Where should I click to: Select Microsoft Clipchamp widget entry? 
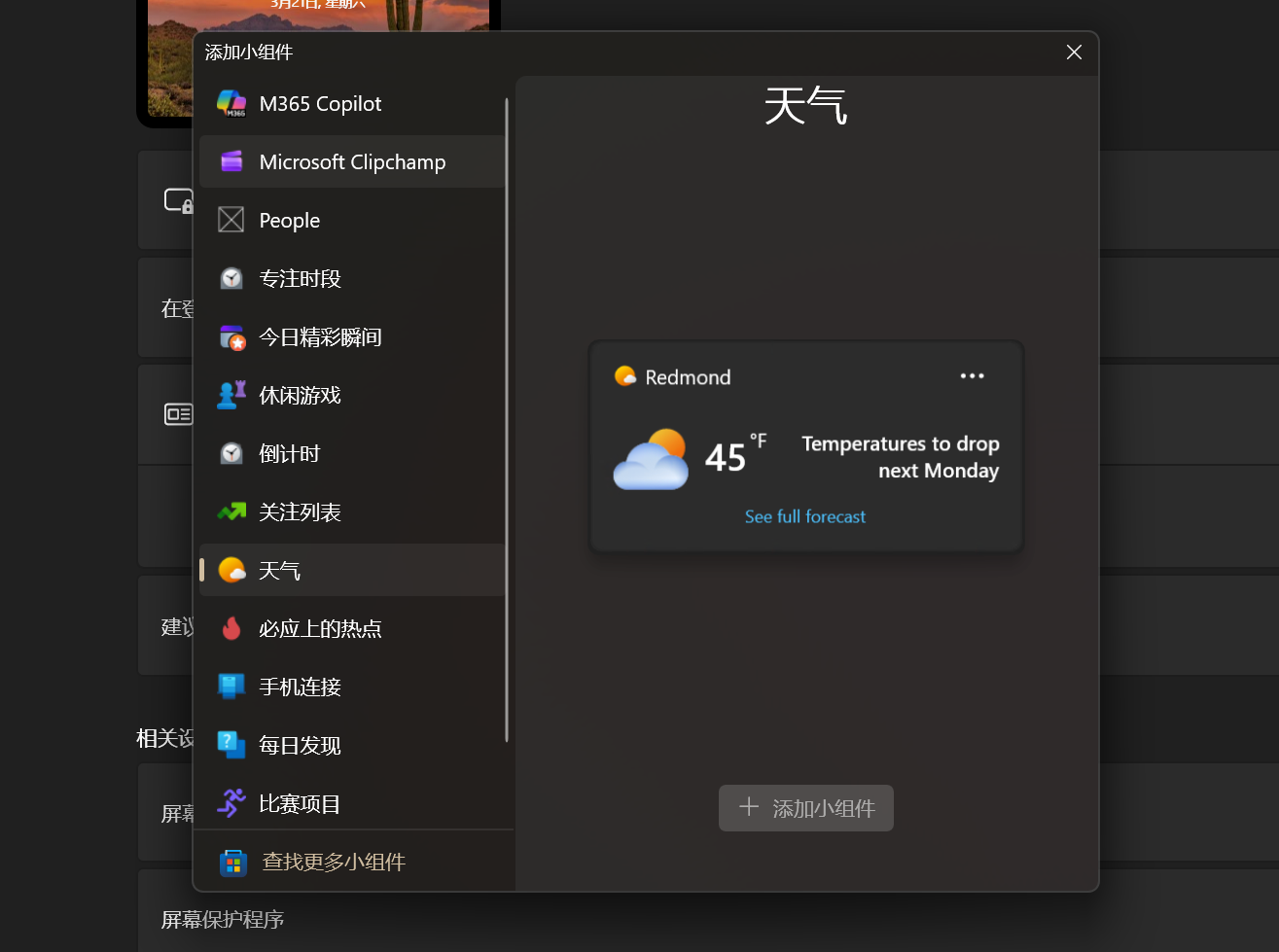pos(352,161)
